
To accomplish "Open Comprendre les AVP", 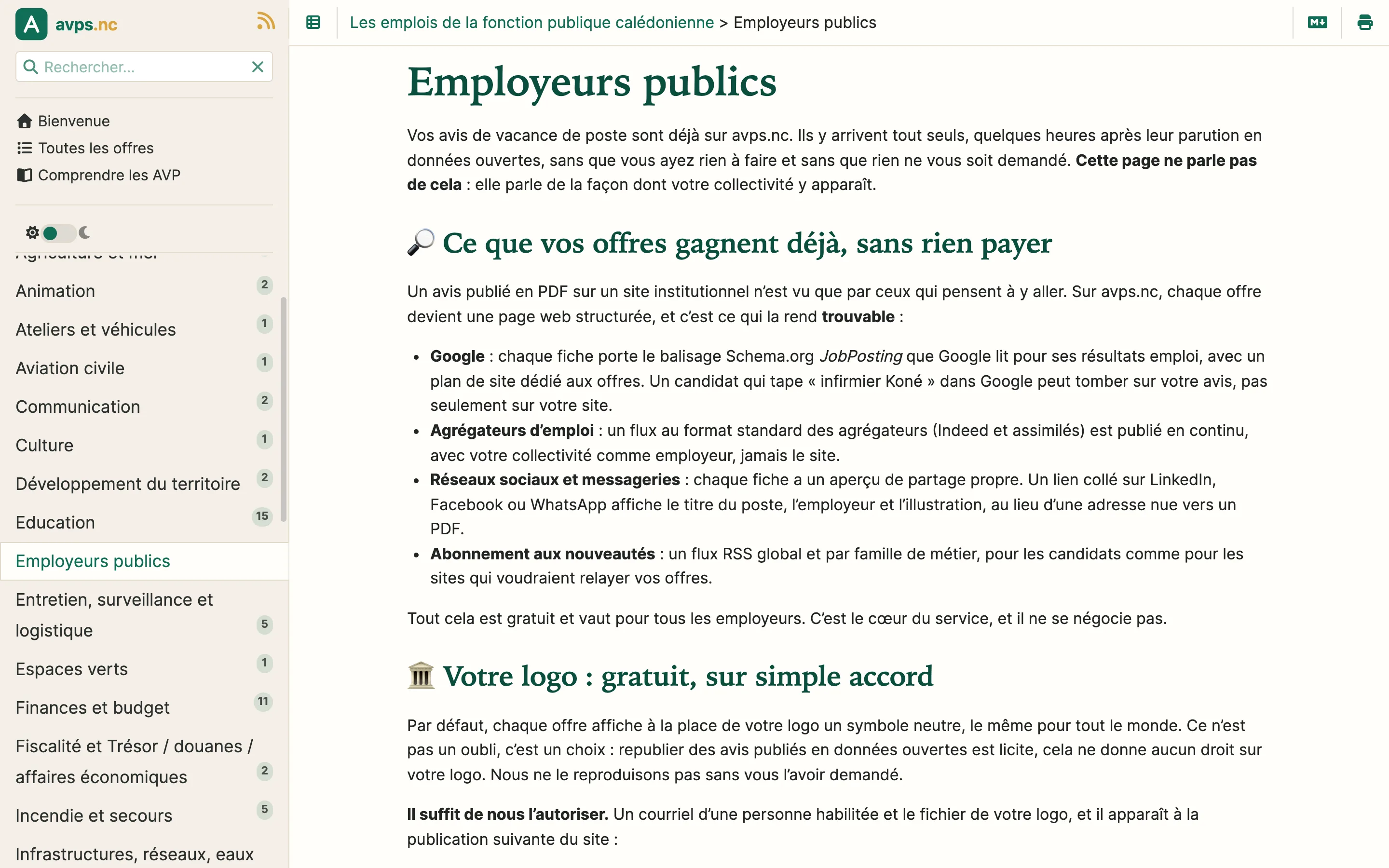I will click(x=109, y=175).
